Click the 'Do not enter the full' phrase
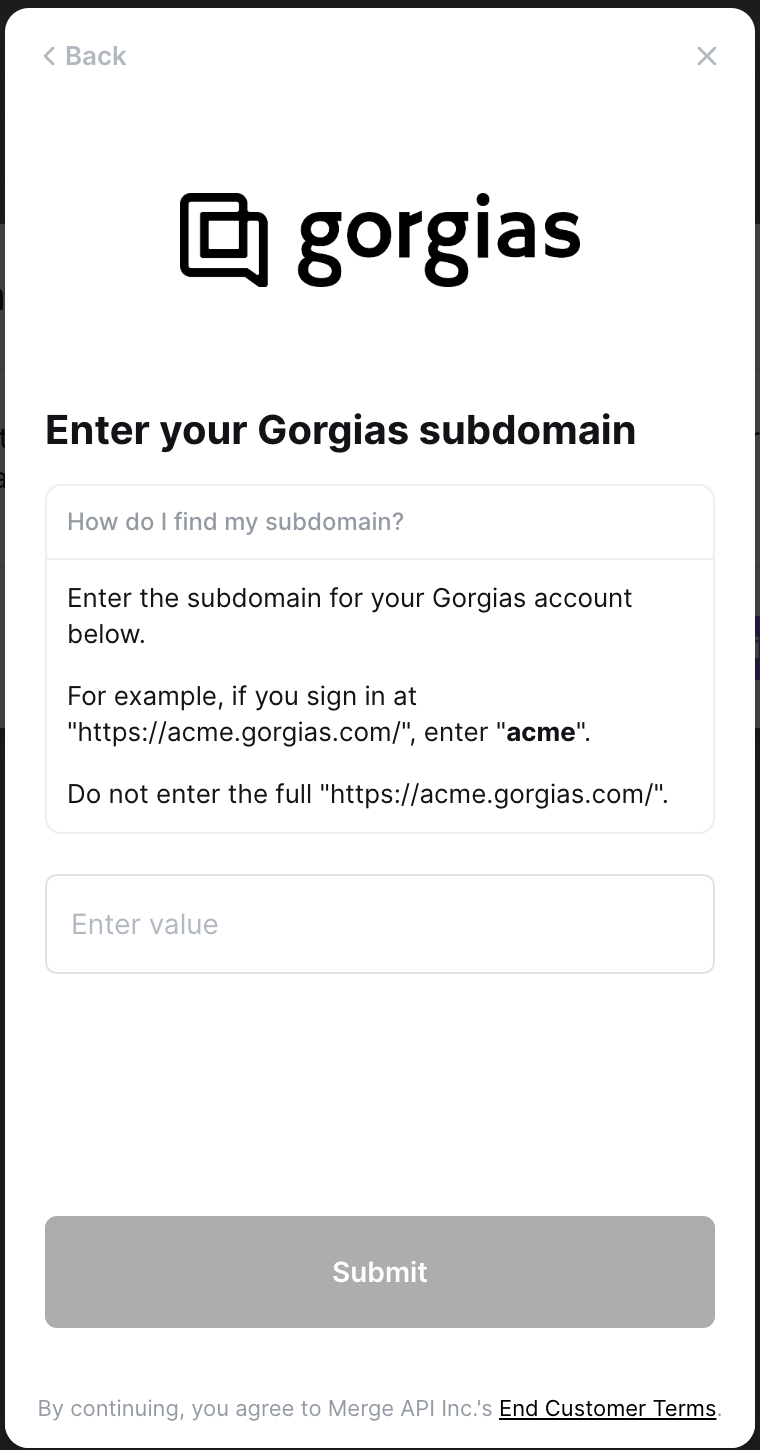This screenshot has width=760, height=1450. click(190, 794)
